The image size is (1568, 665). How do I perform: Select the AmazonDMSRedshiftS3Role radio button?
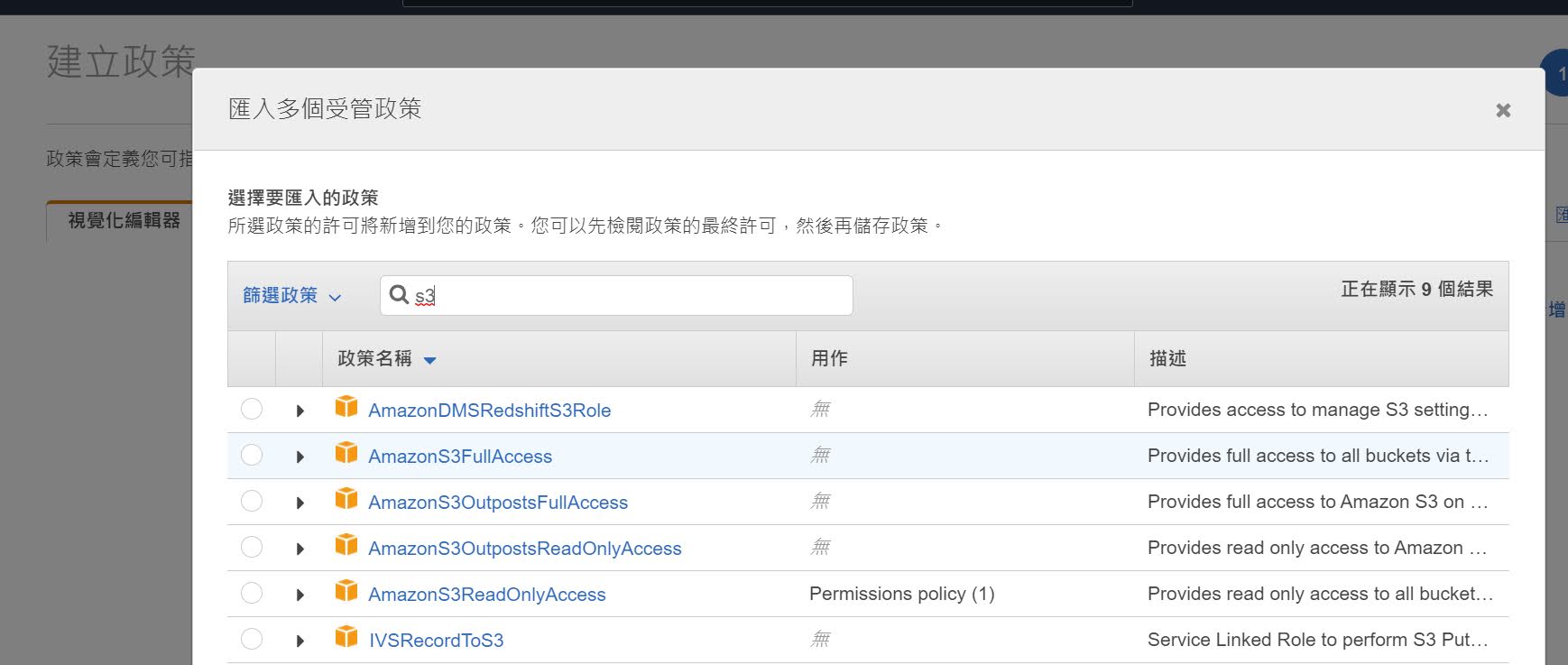click(252, 409)
